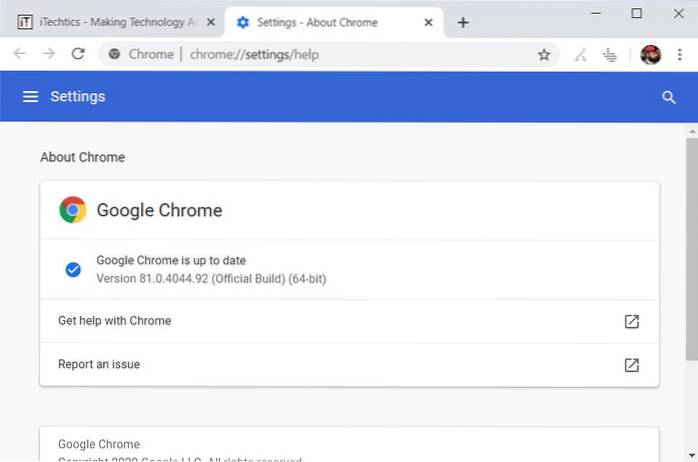
Task: Click the Settings title in blue header
Action: [x=78, y=97]
